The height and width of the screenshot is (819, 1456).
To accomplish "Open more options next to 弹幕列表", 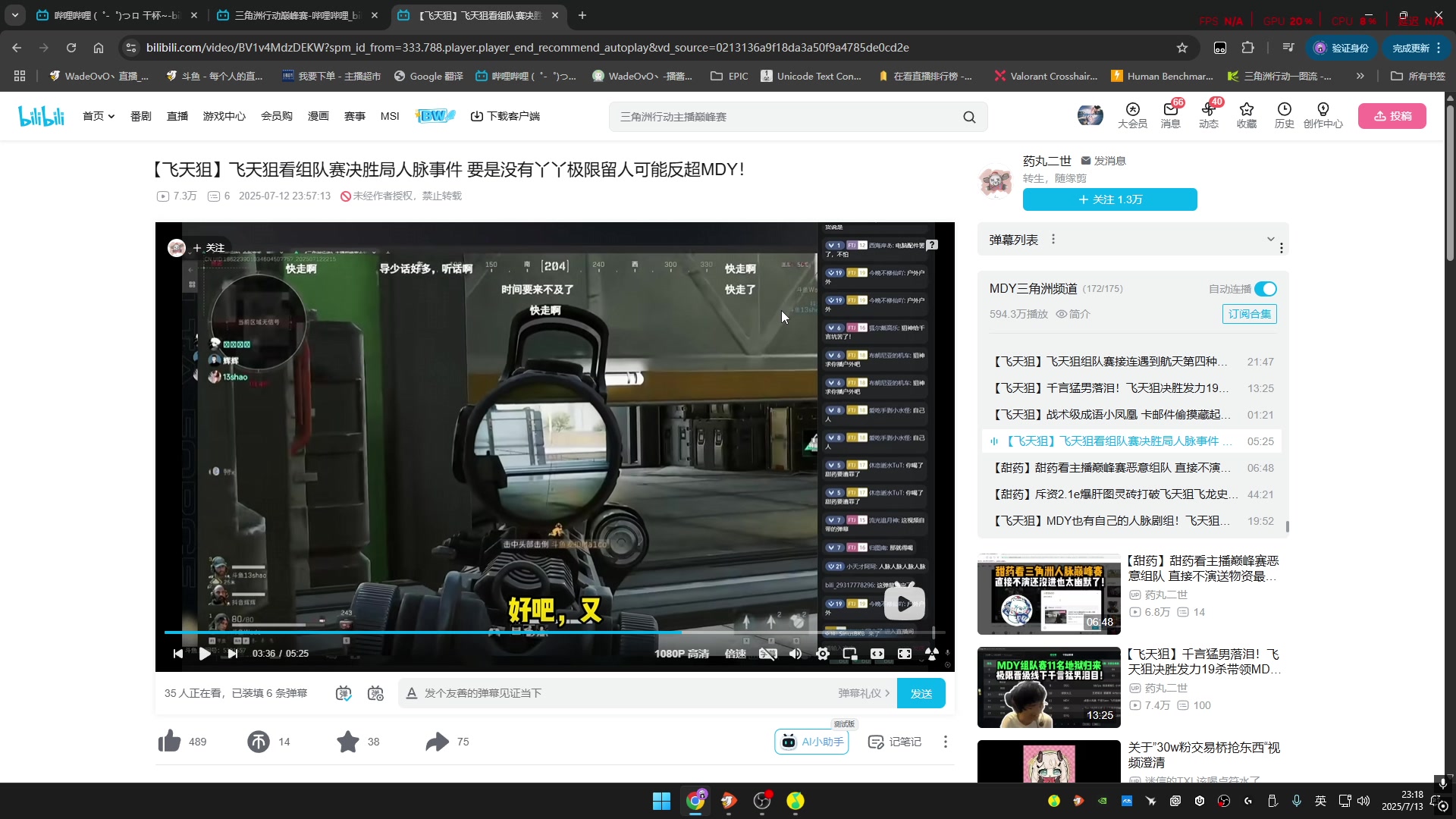I will [x=1053, y=240].
